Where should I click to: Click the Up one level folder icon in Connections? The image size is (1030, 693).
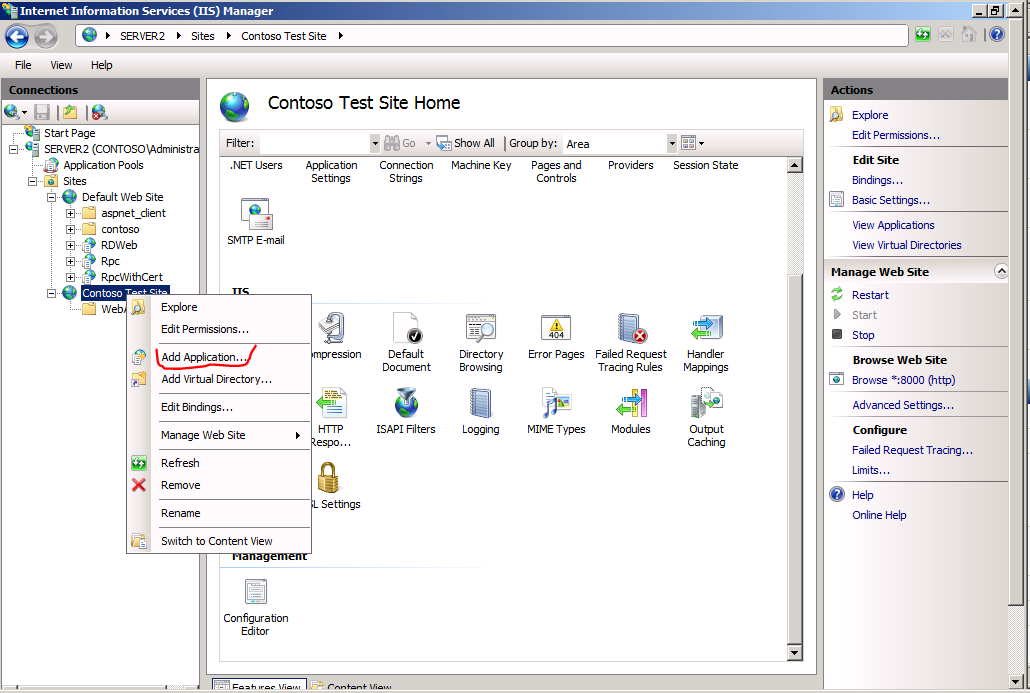(70, 112)
